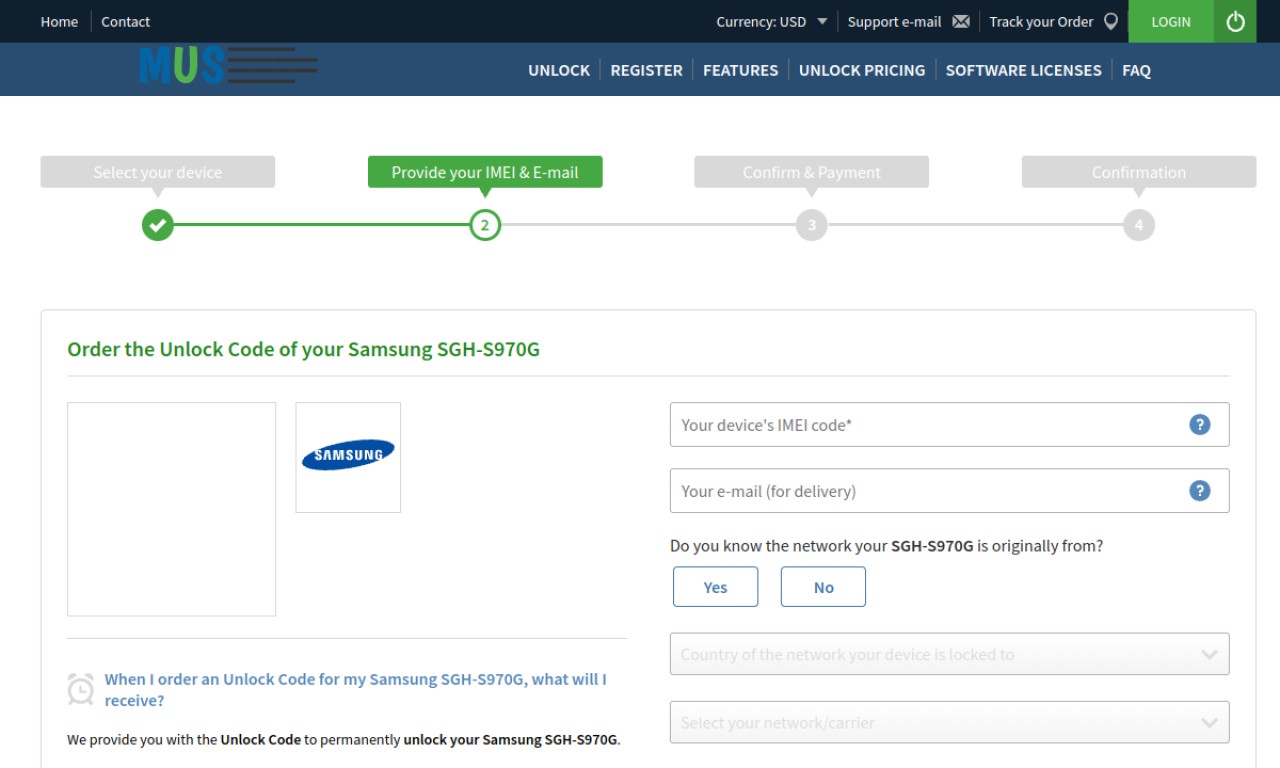Click the step 2 circle marker
1280x768 pixels.
[x=485, y=225]
